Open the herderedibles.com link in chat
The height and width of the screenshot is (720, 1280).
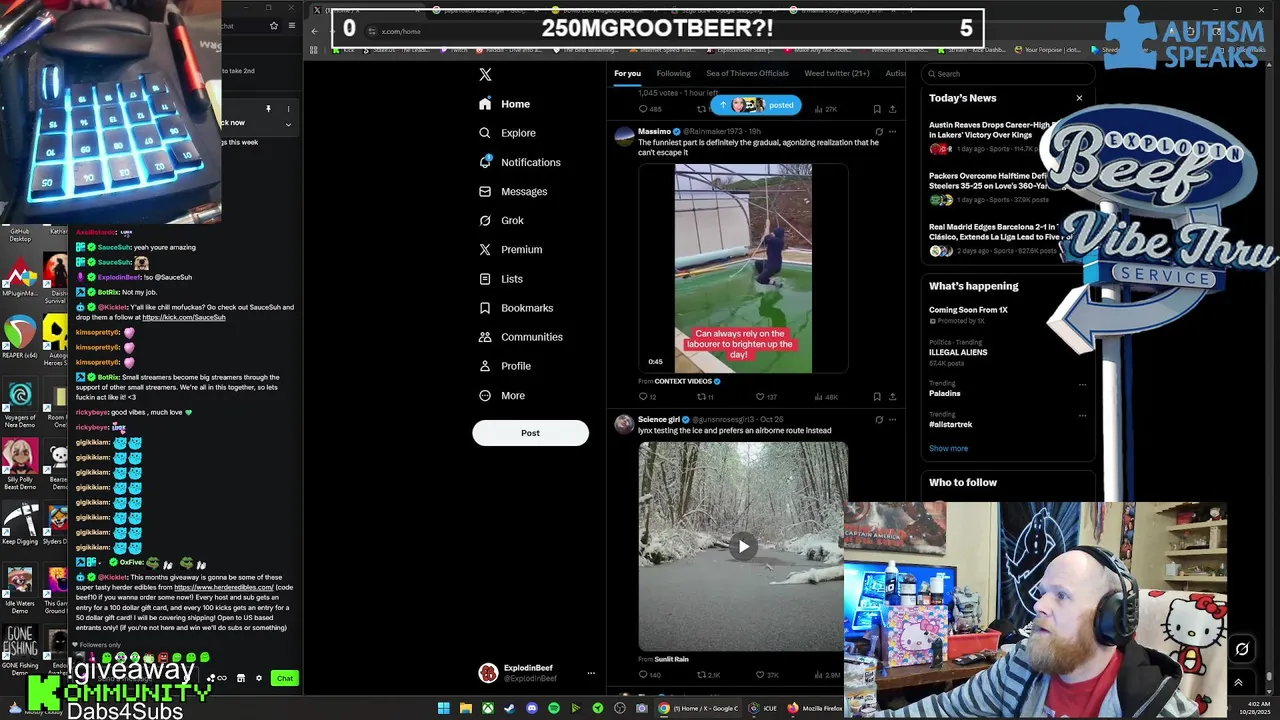[223, 587]
